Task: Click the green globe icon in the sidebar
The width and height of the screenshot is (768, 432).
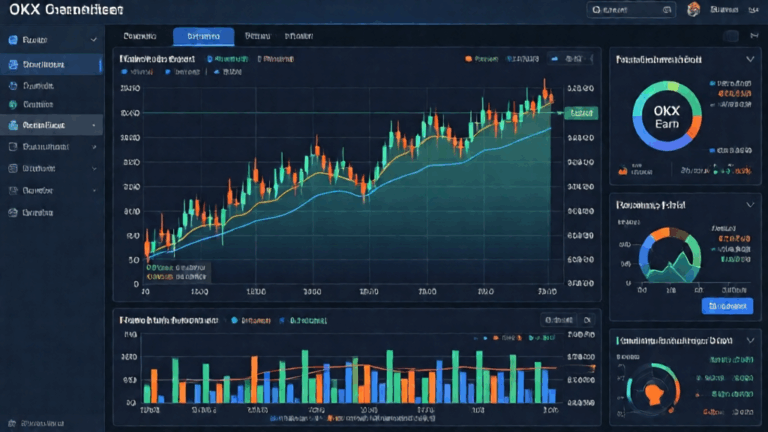Action: 13,104
